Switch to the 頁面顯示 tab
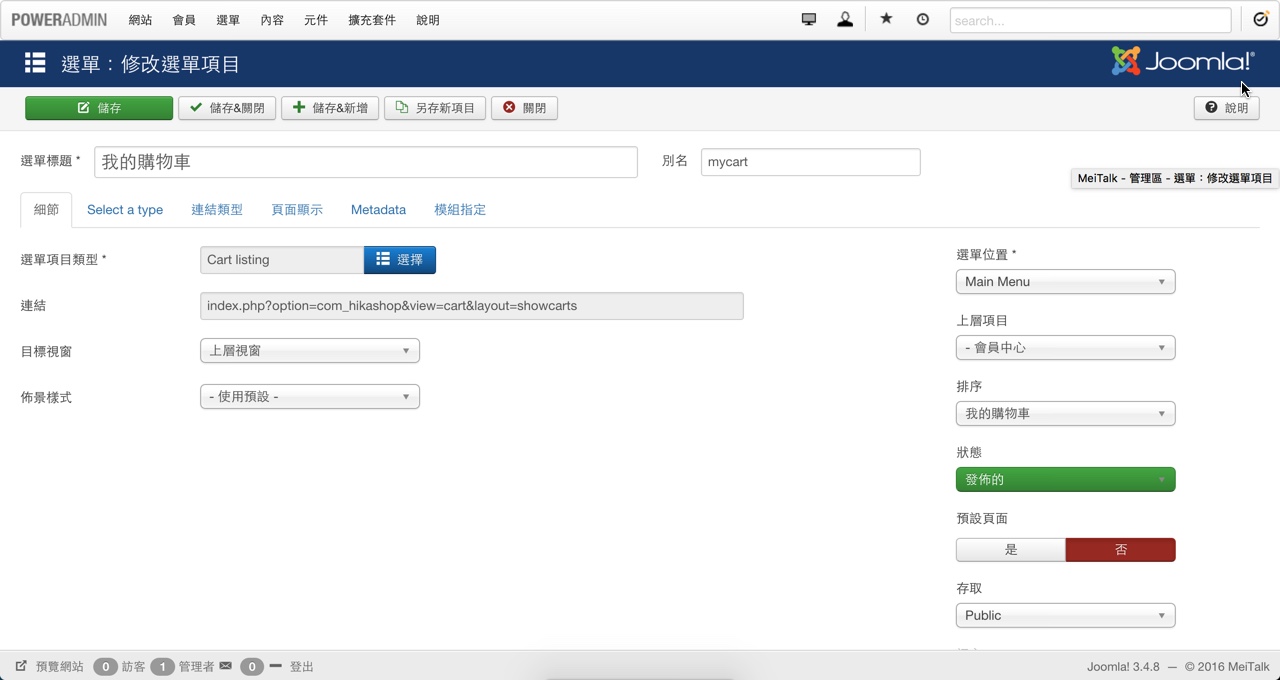1280x680 pixels. point(297,210)
